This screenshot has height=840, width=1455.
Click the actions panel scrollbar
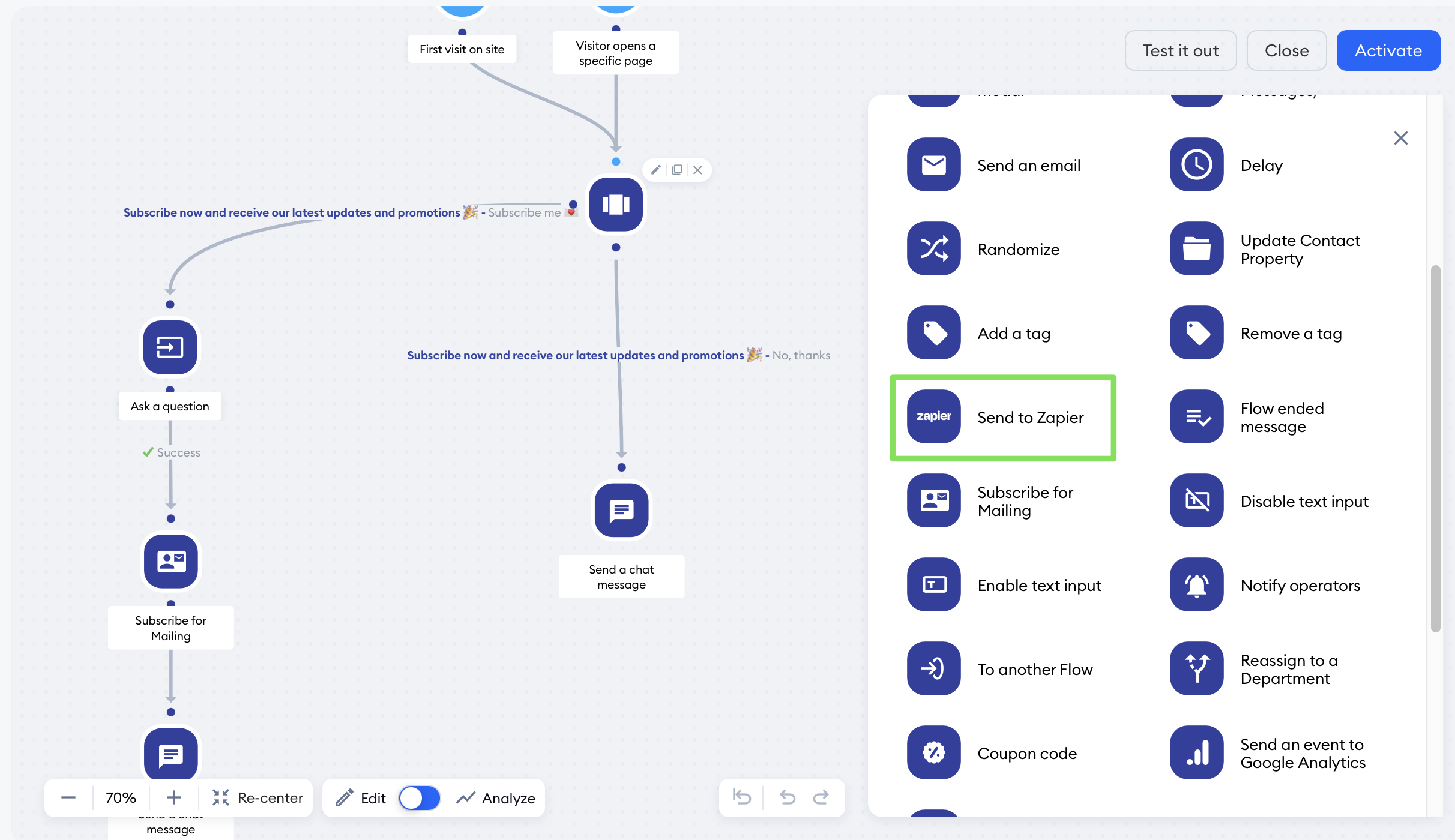tap(1435, 449)
